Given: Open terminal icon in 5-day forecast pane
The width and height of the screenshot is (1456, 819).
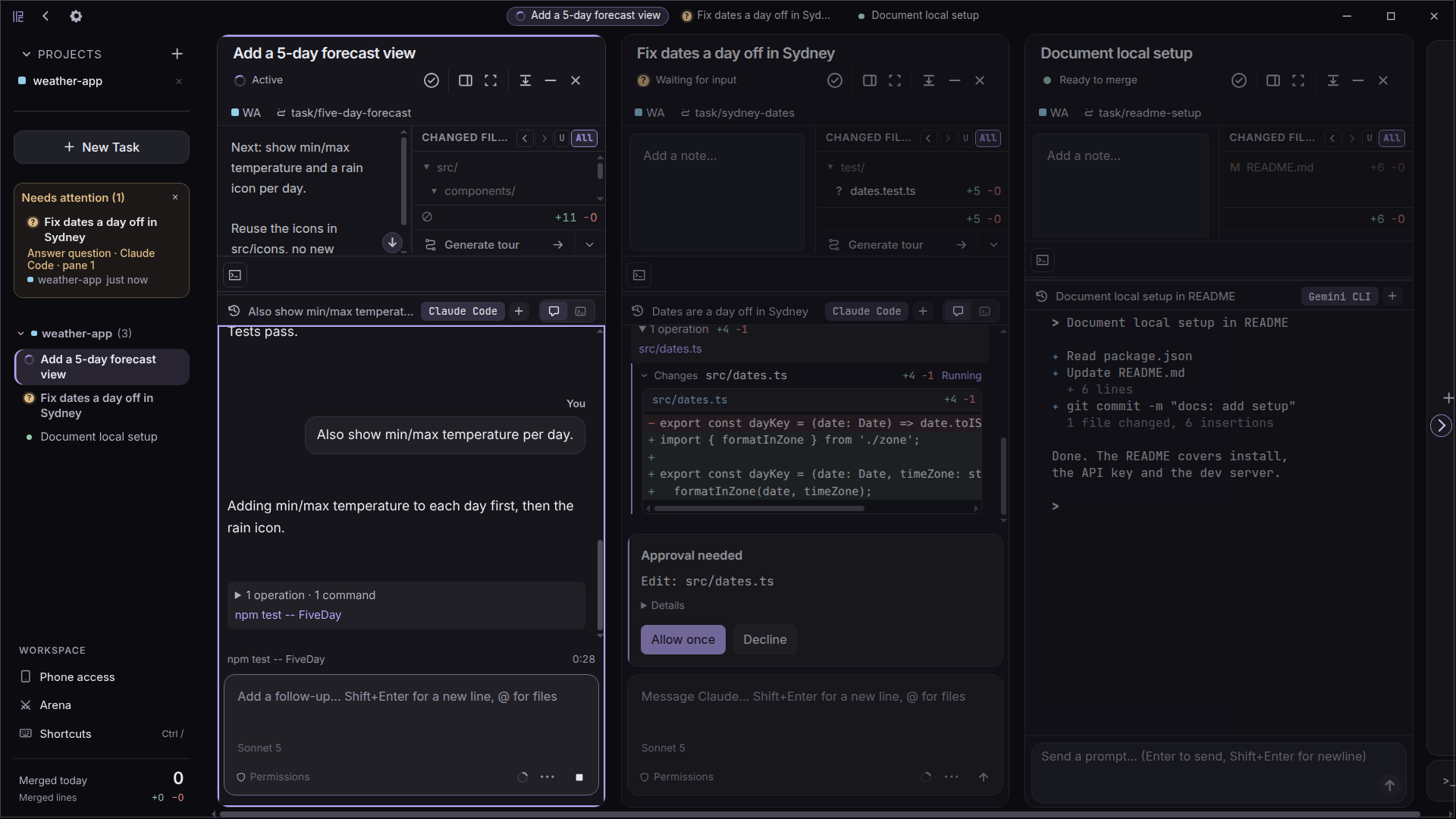Looking at the screenshot, I should click(235, 275).
